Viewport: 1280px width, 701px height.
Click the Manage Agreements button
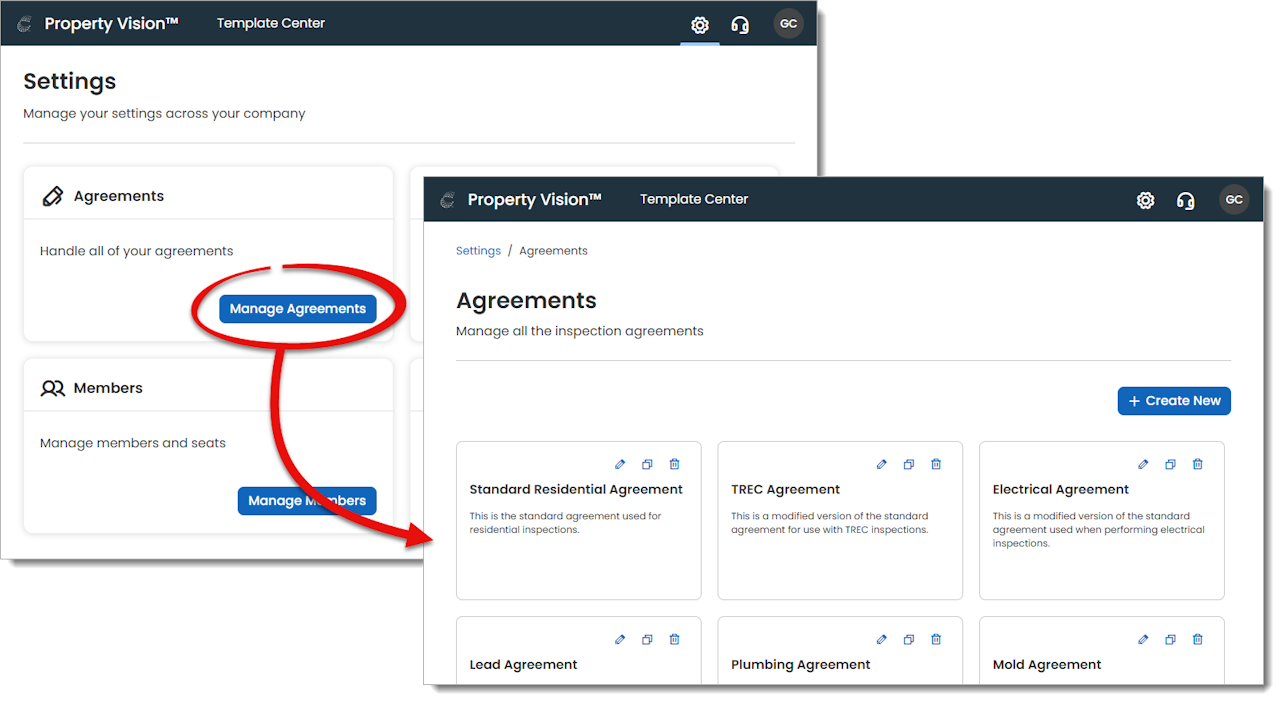[x=298, y=309]
